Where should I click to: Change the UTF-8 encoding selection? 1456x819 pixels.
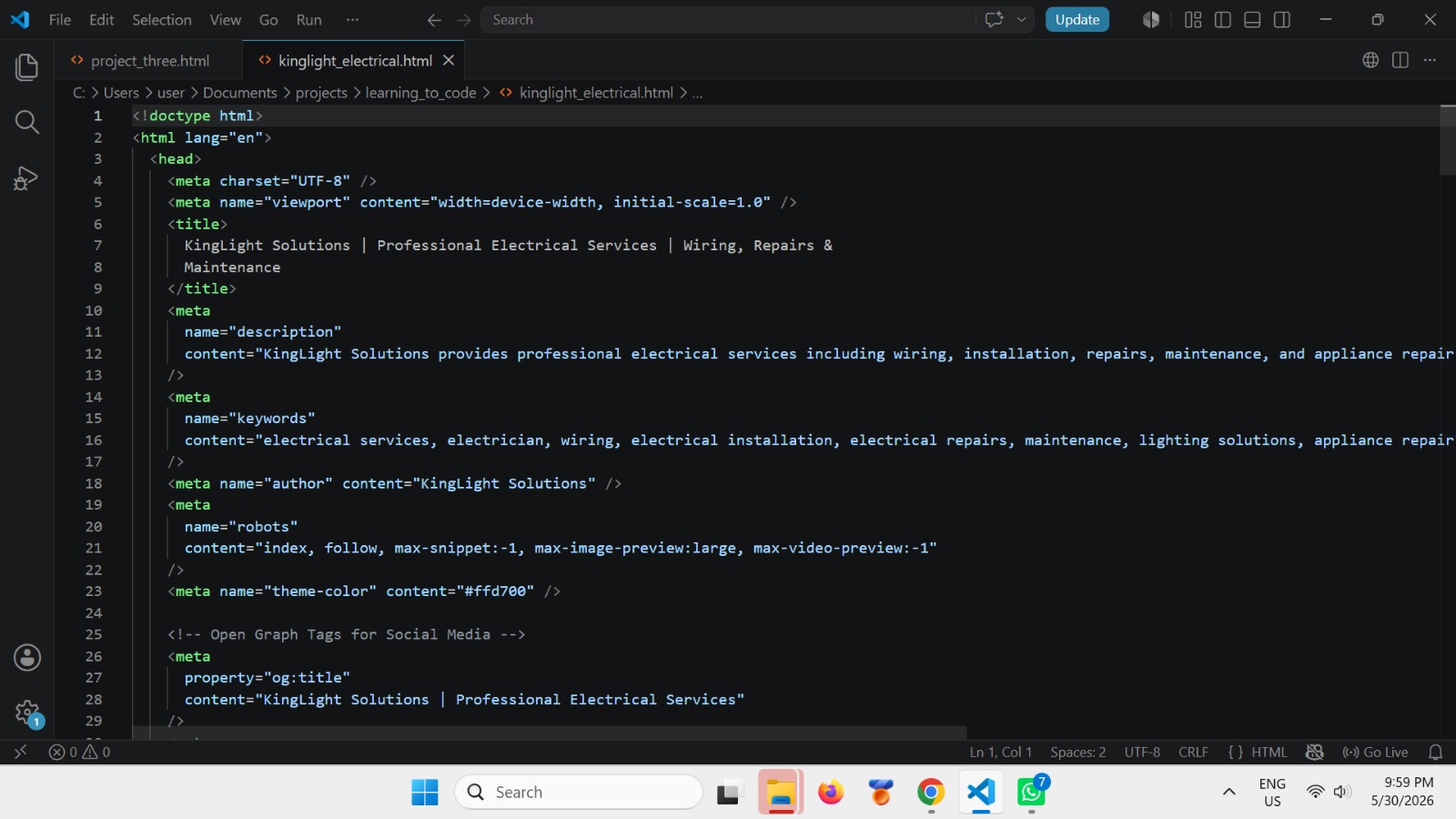point(1142,752)
